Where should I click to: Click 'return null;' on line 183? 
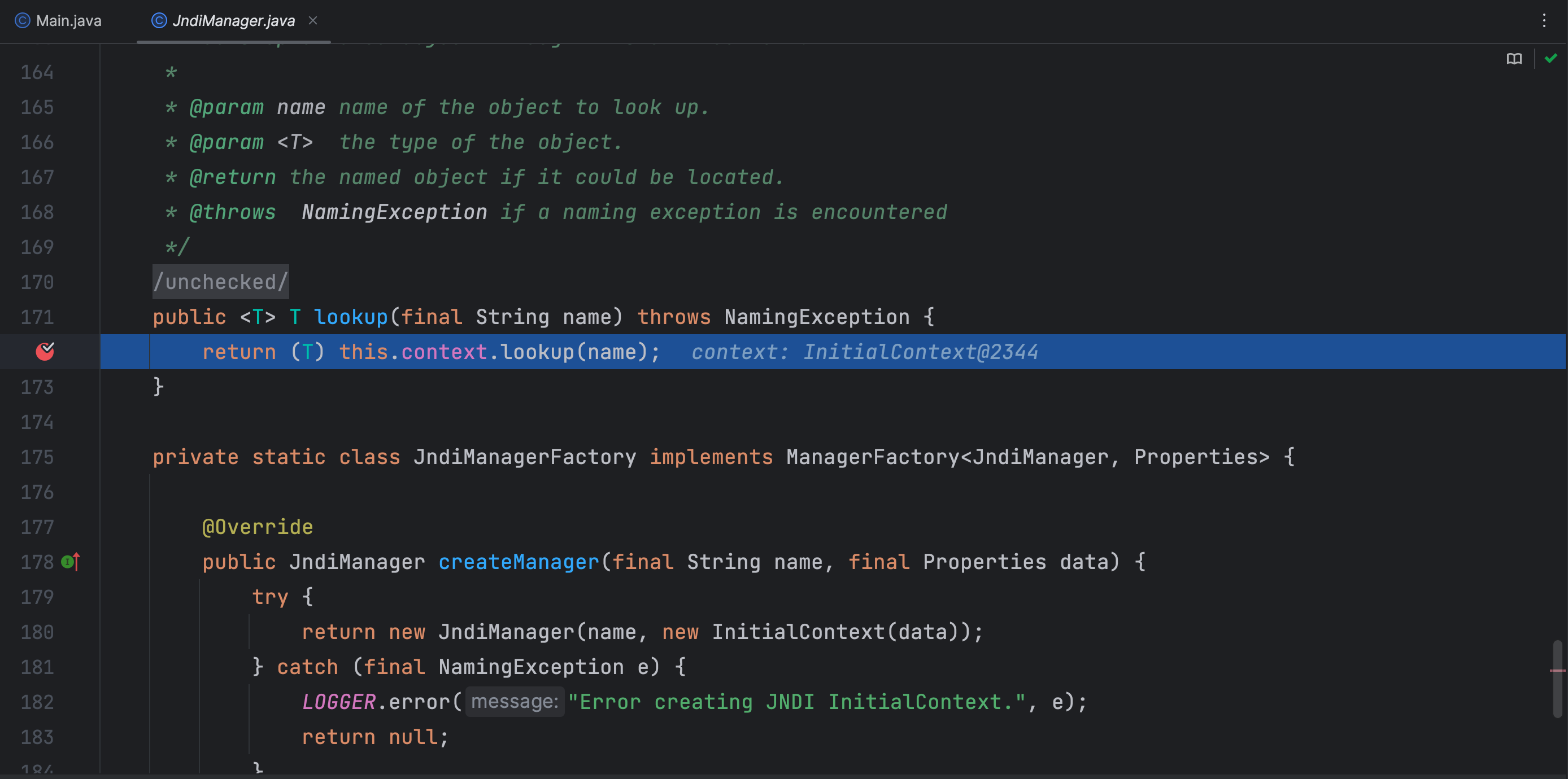(x=376, y=737)
